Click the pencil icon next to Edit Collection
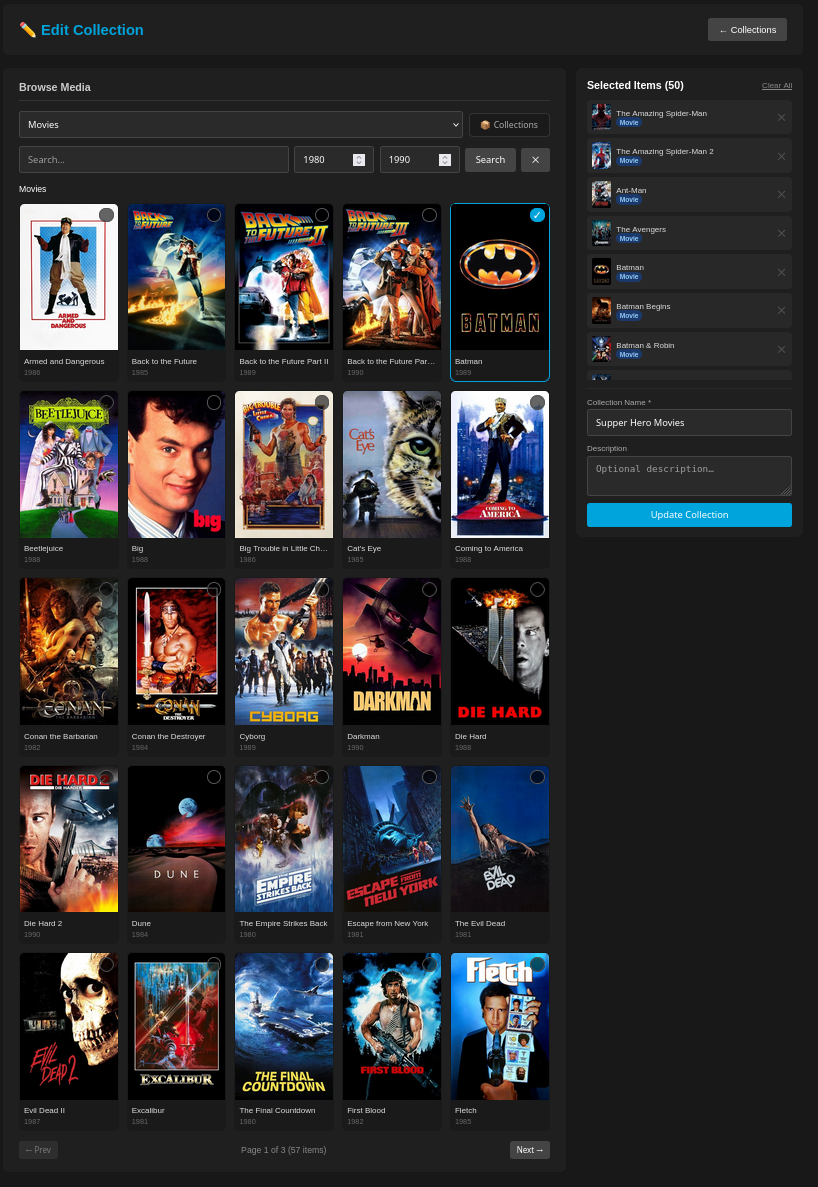The width and height of the screenshot is (818, 1187). (x=28, y=30)
